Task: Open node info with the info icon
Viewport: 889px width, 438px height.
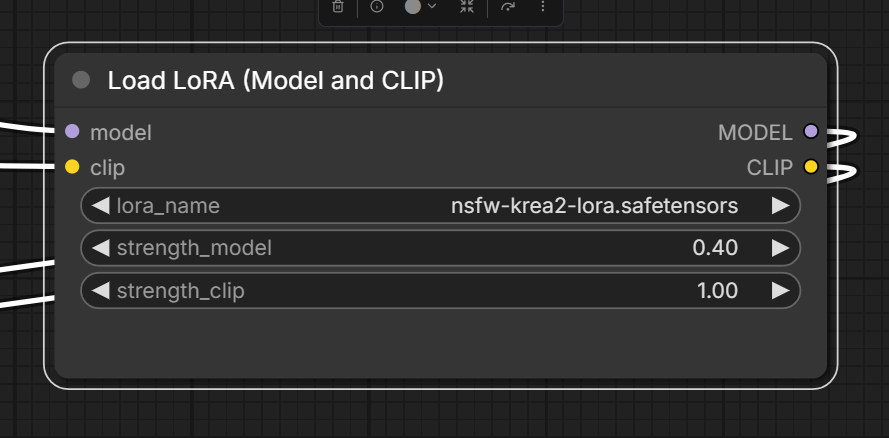Action: click(x=376, y=7)
